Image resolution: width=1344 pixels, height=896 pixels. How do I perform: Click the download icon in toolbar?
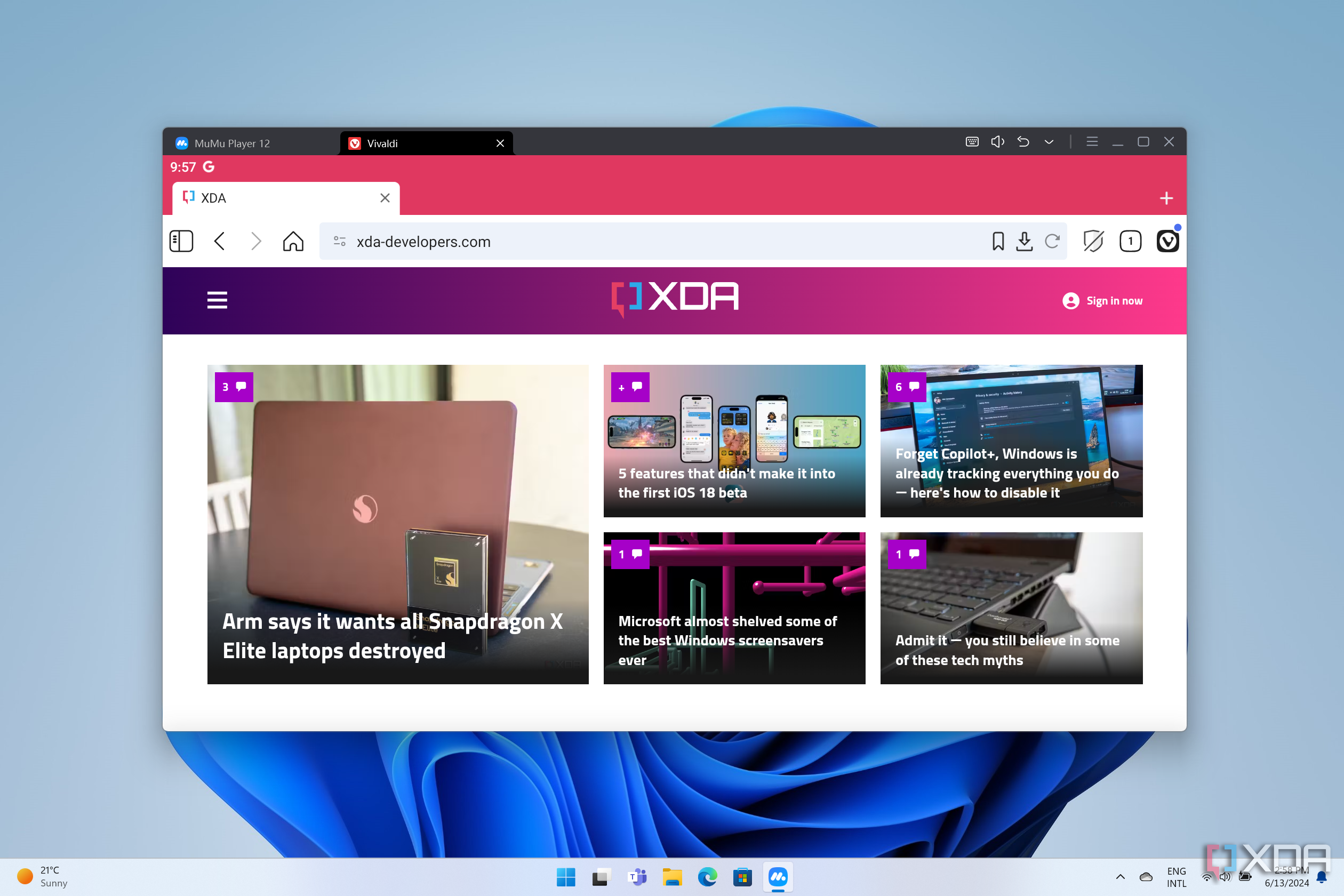pos(1023,241)
